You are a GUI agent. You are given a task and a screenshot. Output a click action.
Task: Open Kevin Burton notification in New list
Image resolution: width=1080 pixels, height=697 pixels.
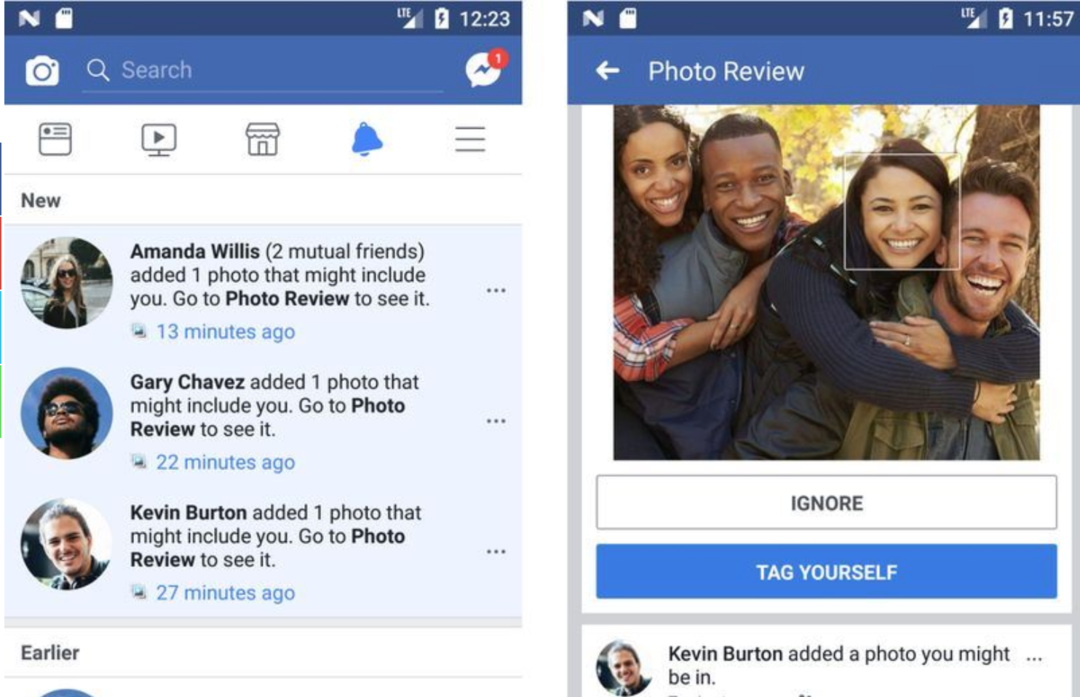tap(276, 537)
